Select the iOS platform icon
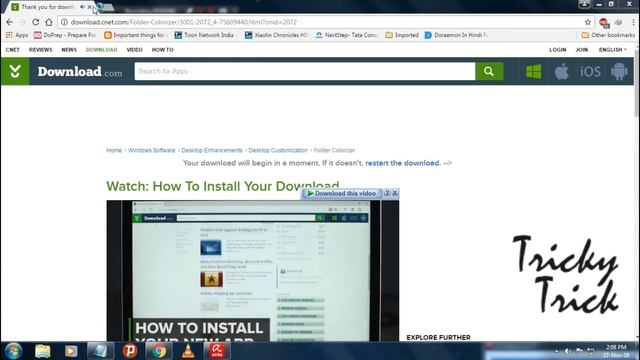 tap(590, 72)
